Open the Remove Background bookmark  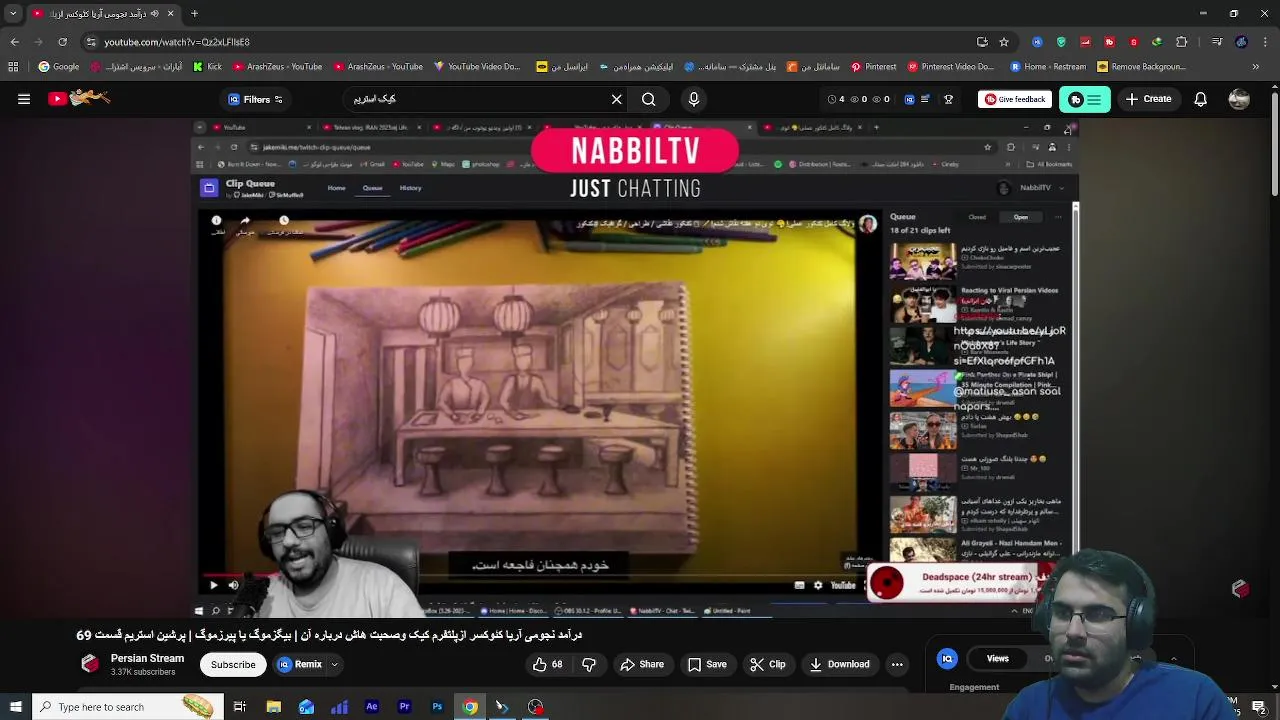point(1141,67)
